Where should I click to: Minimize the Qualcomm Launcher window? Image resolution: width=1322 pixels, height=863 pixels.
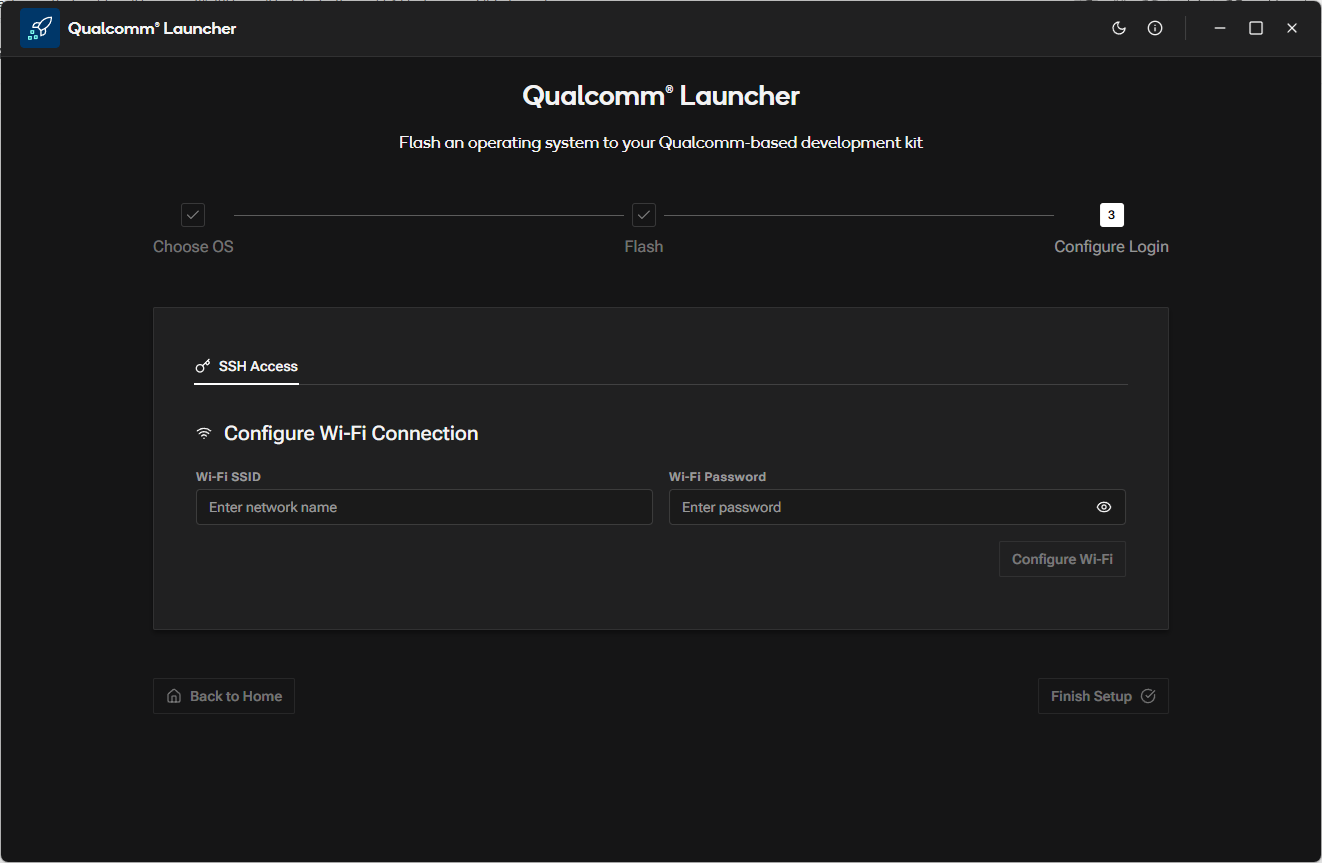pyautogui.click(x=1220, y=28)
